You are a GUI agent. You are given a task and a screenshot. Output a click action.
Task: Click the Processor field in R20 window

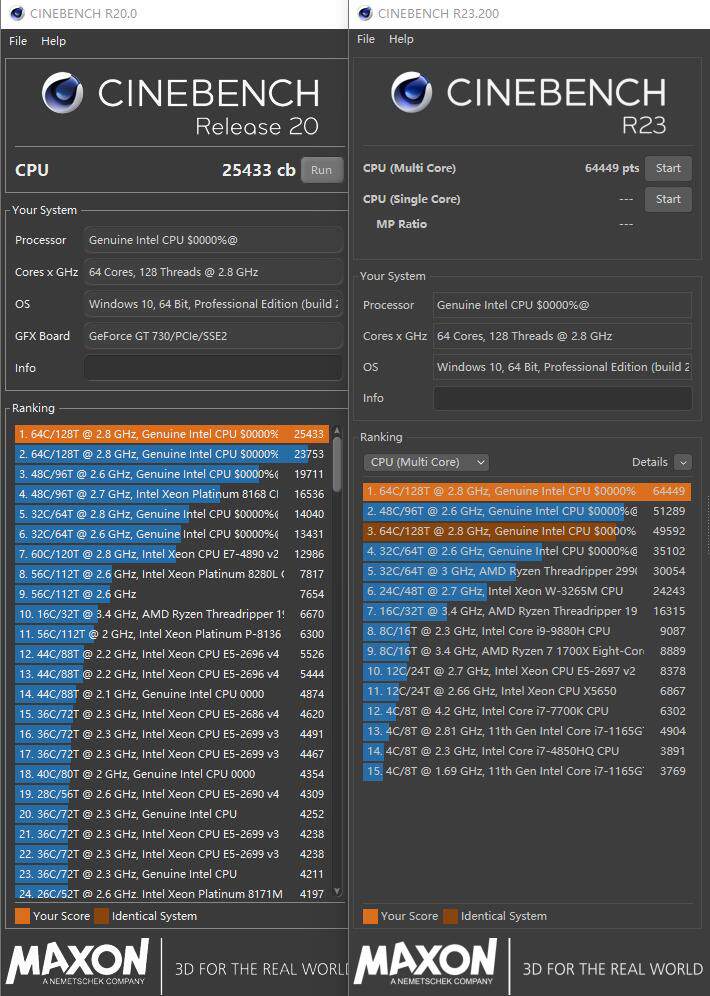coord(213,240)
